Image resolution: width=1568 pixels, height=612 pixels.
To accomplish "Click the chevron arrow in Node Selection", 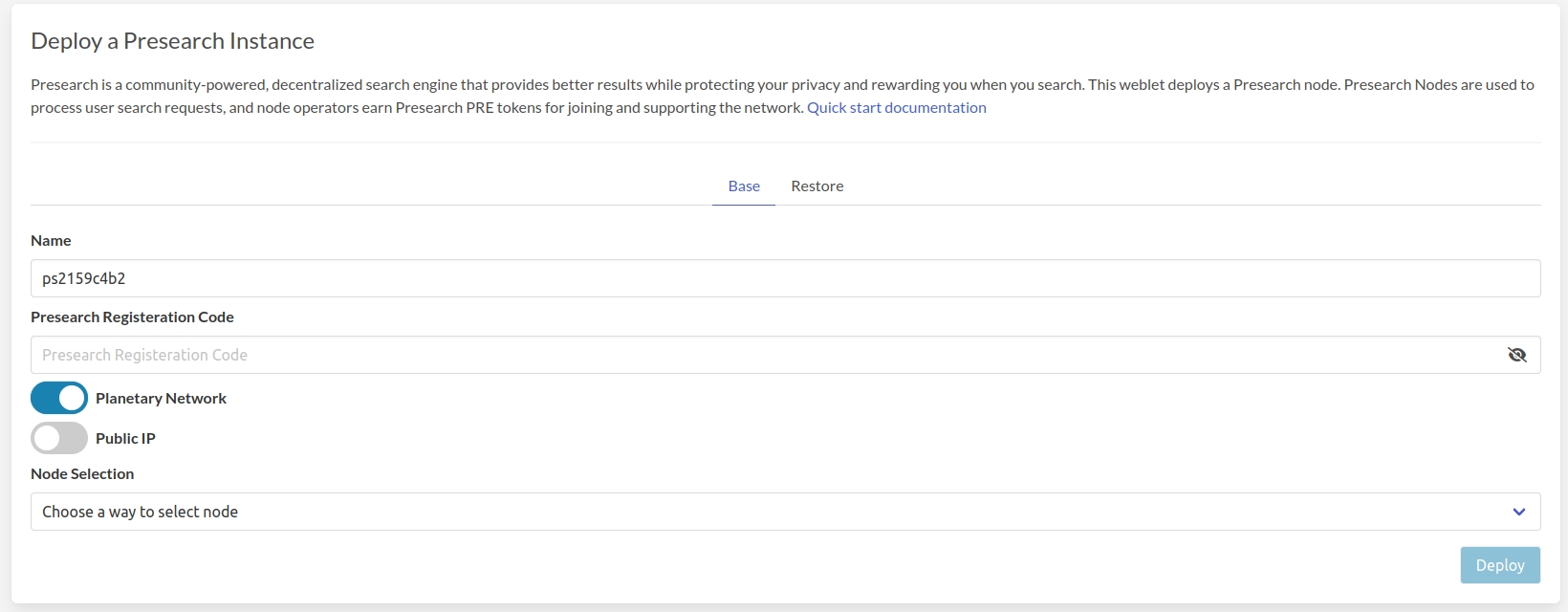I will tap(1518, 512).
